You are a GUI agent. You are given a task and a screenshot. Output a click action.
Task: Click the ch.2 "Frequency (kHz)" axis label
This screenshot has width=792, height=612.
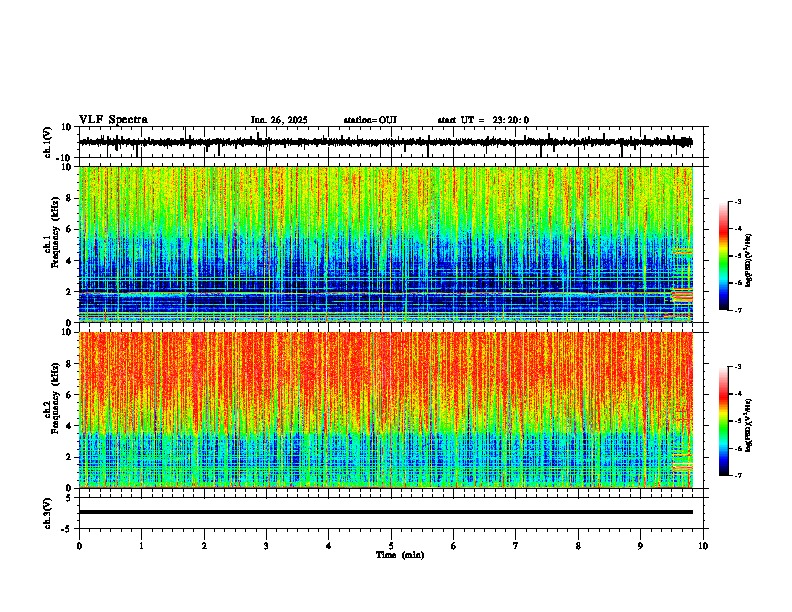(55, 398)
